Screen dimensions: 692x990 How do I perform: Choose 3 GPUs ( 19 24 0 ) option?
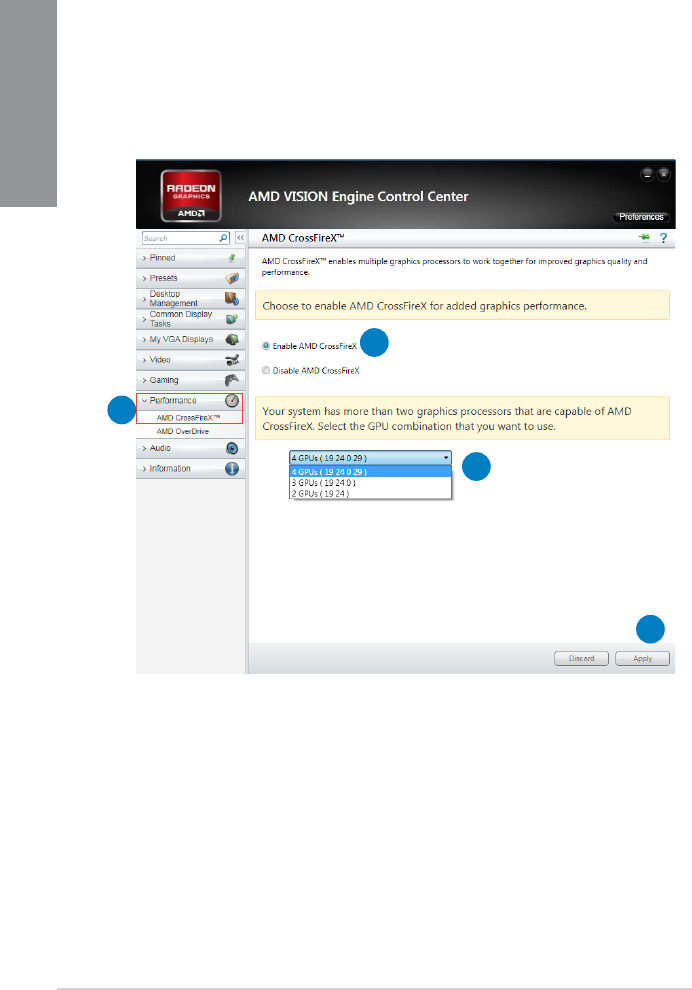click(370, 482)
